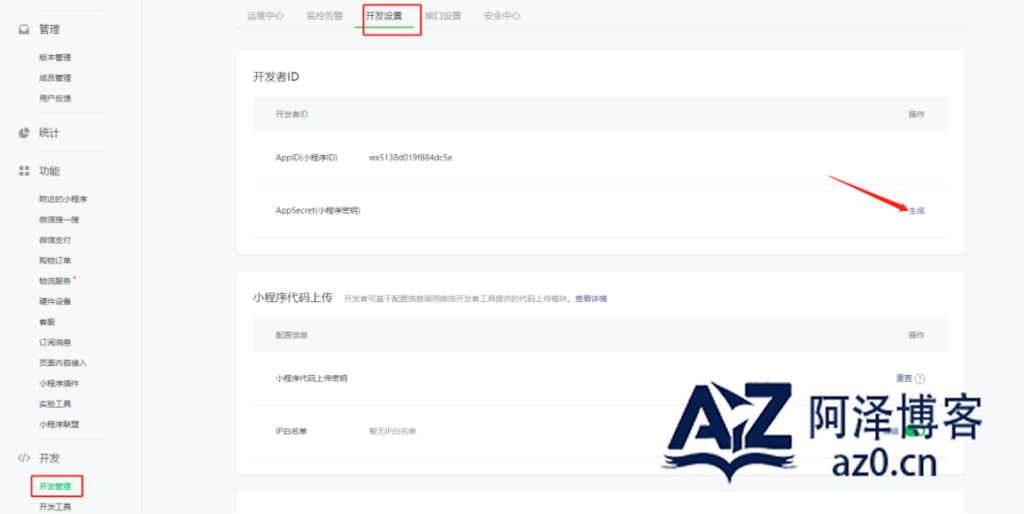1024x514 pixels.
Task: Click the 统计 section heading text
Action: pyautogui.click(x=49, y=133)
